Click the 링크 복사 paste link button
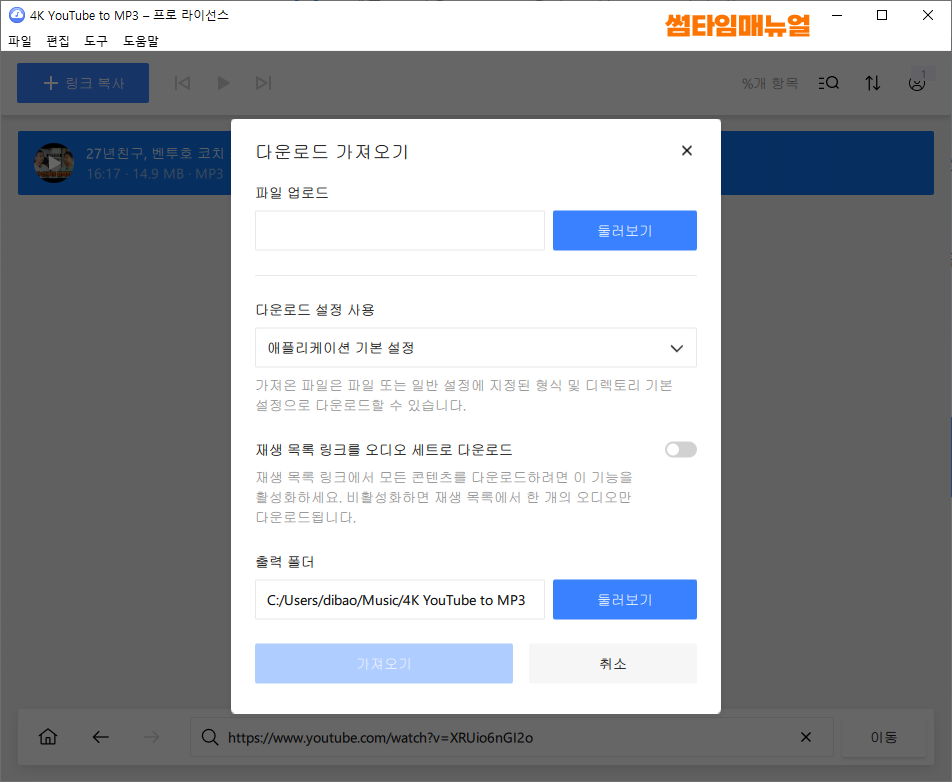This screenshot has height=782, width=952. point(83,83)
